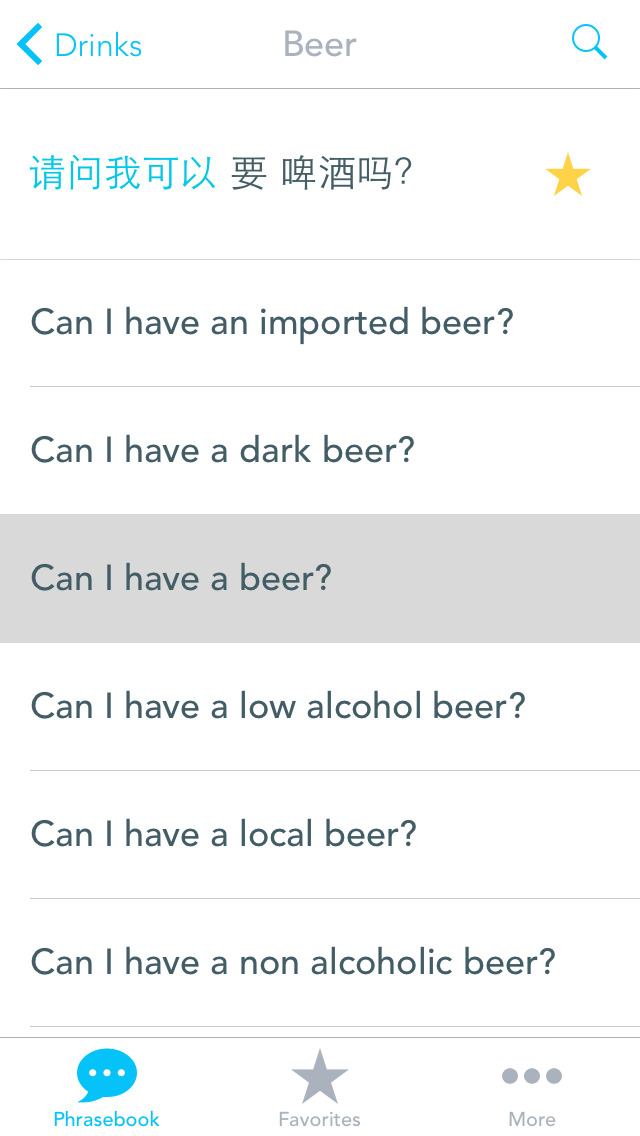Tap the blue Chinese text 请问我可以
The height and width of the screenshot is (1136, 640).
(x=122, y=174)
